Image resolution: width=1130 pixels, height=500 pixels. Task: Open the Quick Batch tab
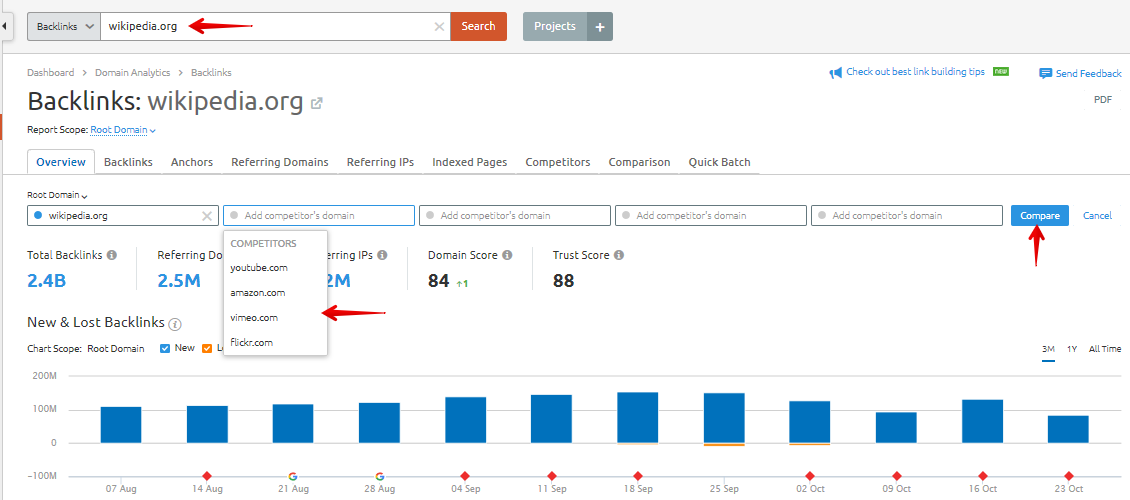(x=719, y=162)
